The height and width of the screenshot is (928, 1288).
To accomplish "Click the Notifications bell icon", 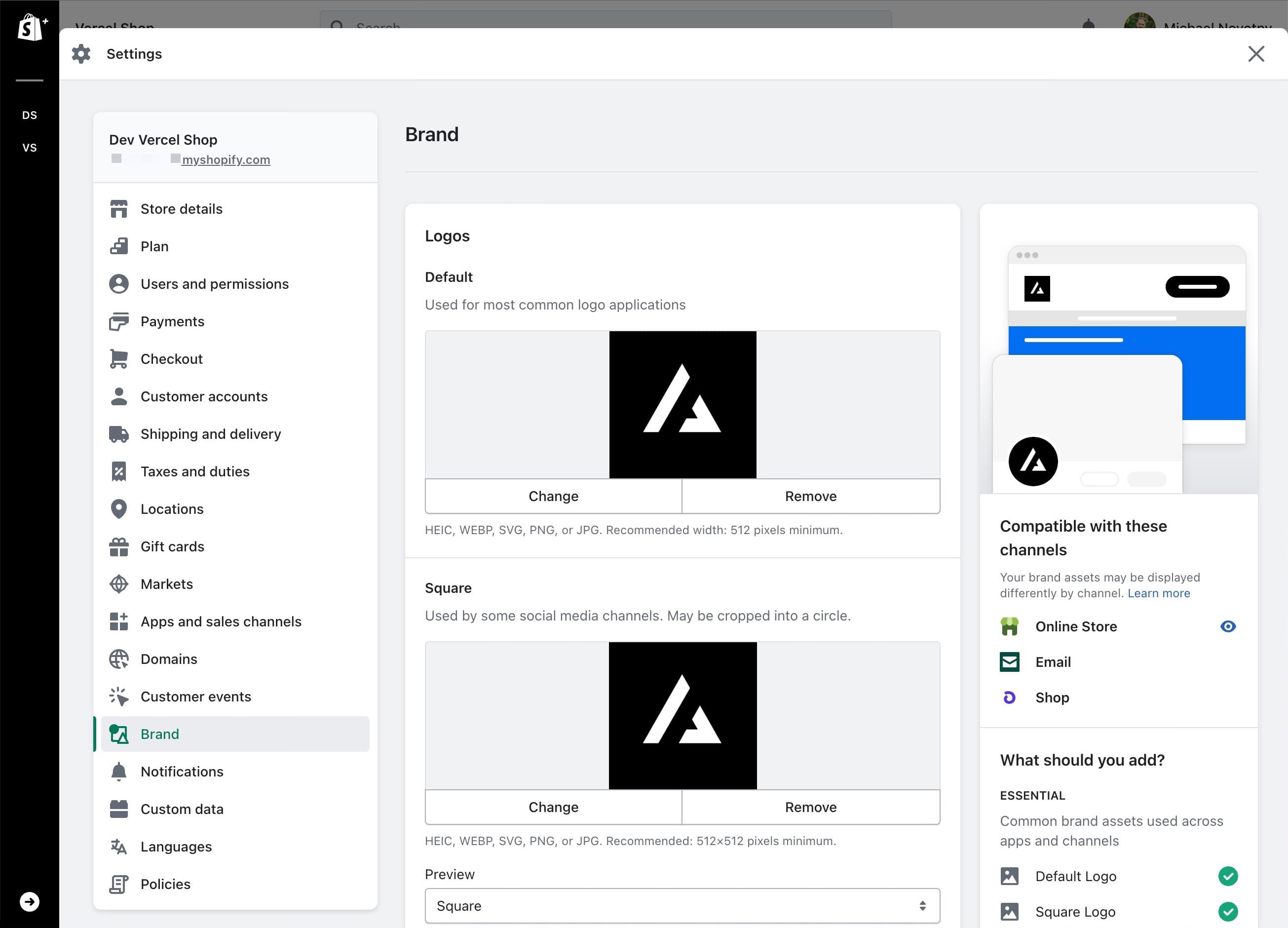I will 119,771.
